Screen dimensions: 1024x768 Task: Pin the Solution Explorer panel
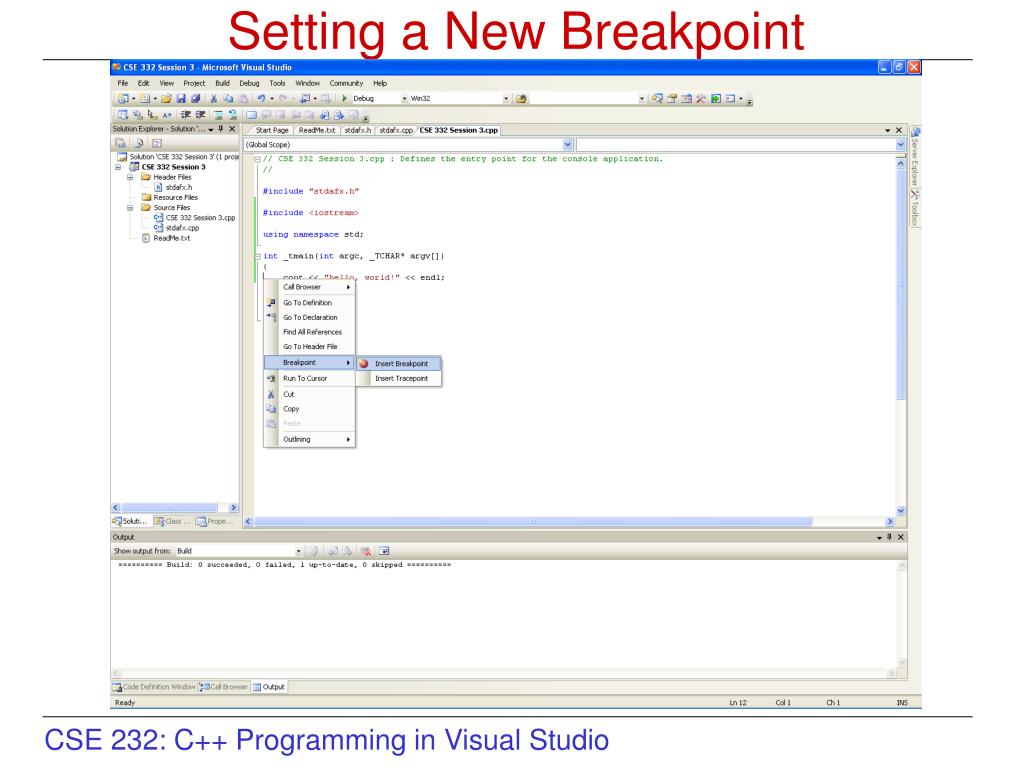click(221, 129)
